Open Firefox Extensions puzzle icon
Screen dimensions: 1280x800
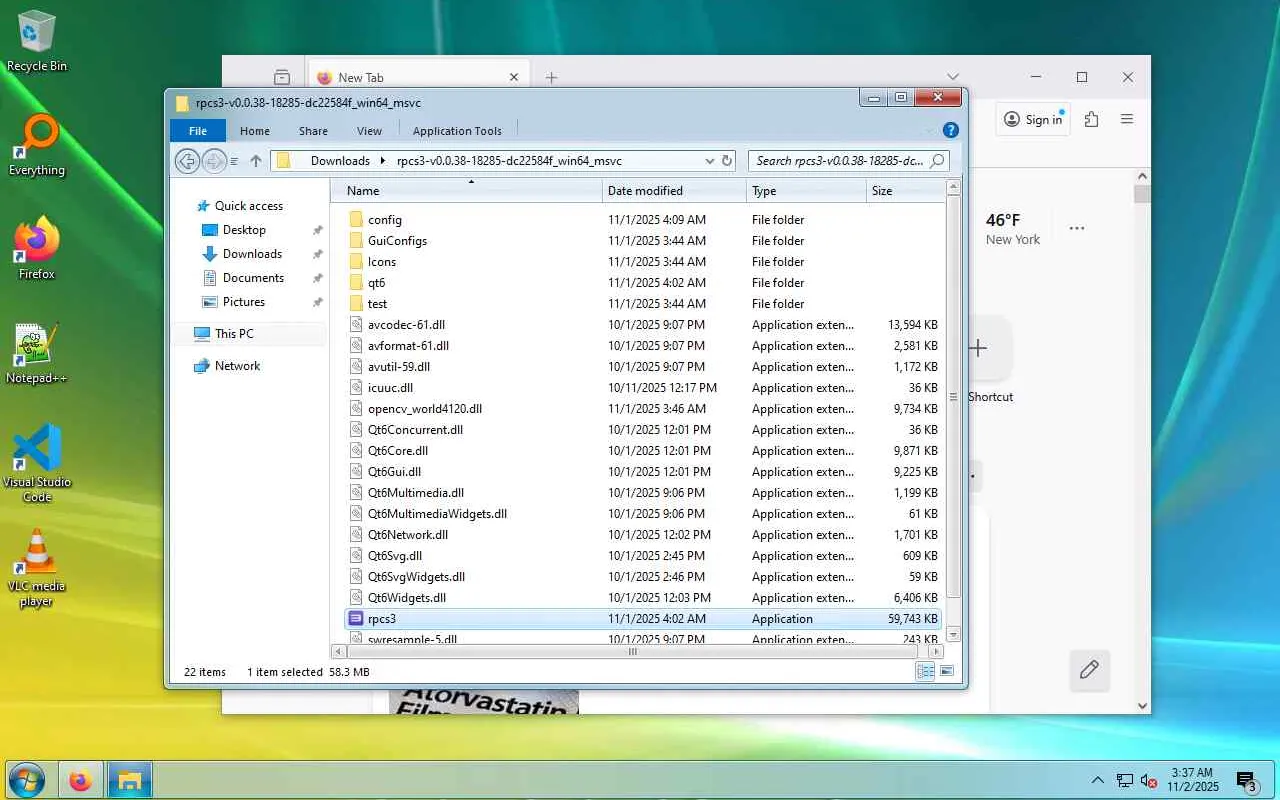point(1091,119)
